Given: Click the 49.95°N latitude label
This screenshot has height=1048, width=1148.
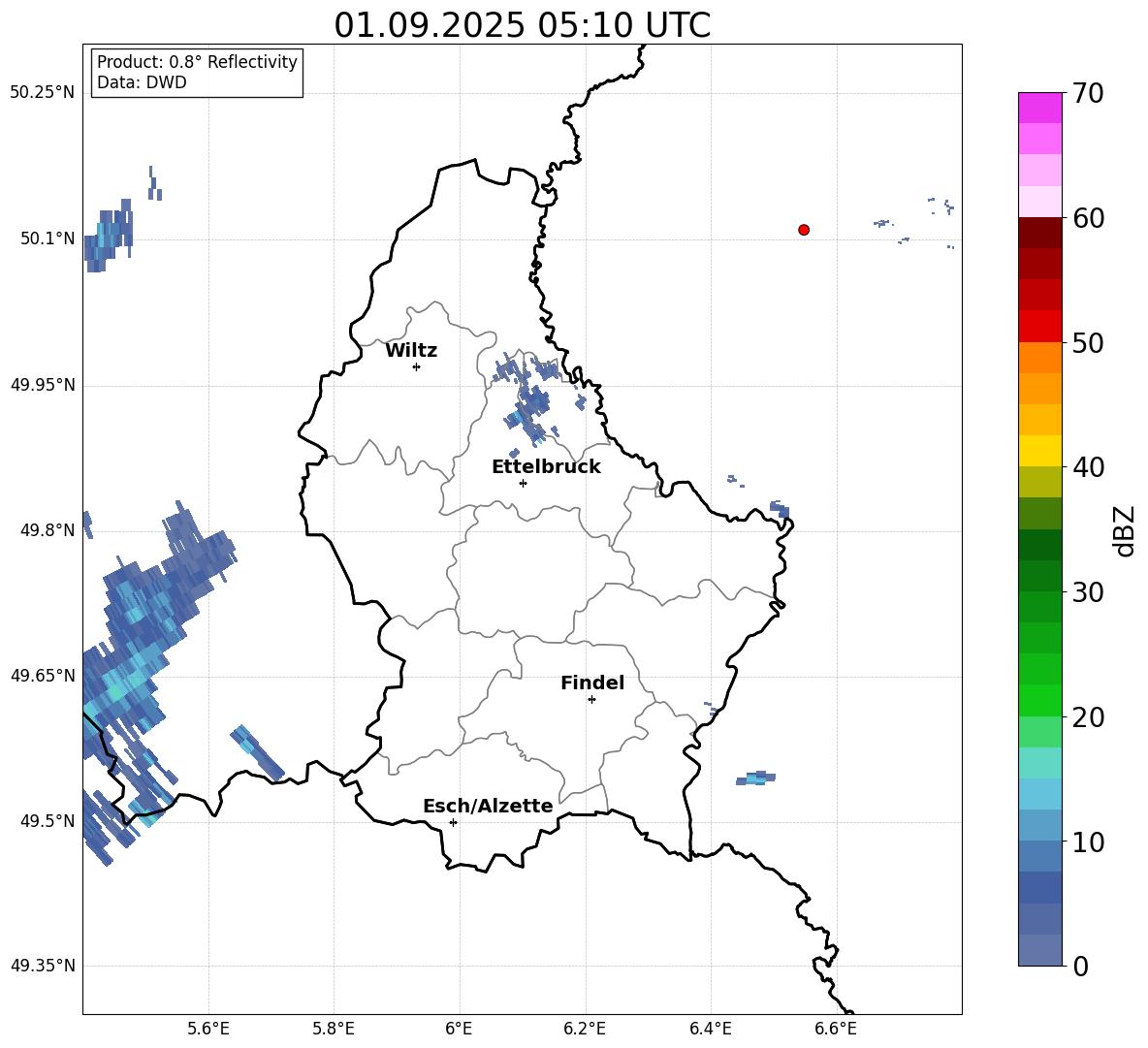Looking at the screenshot, I should click(43, 385).
